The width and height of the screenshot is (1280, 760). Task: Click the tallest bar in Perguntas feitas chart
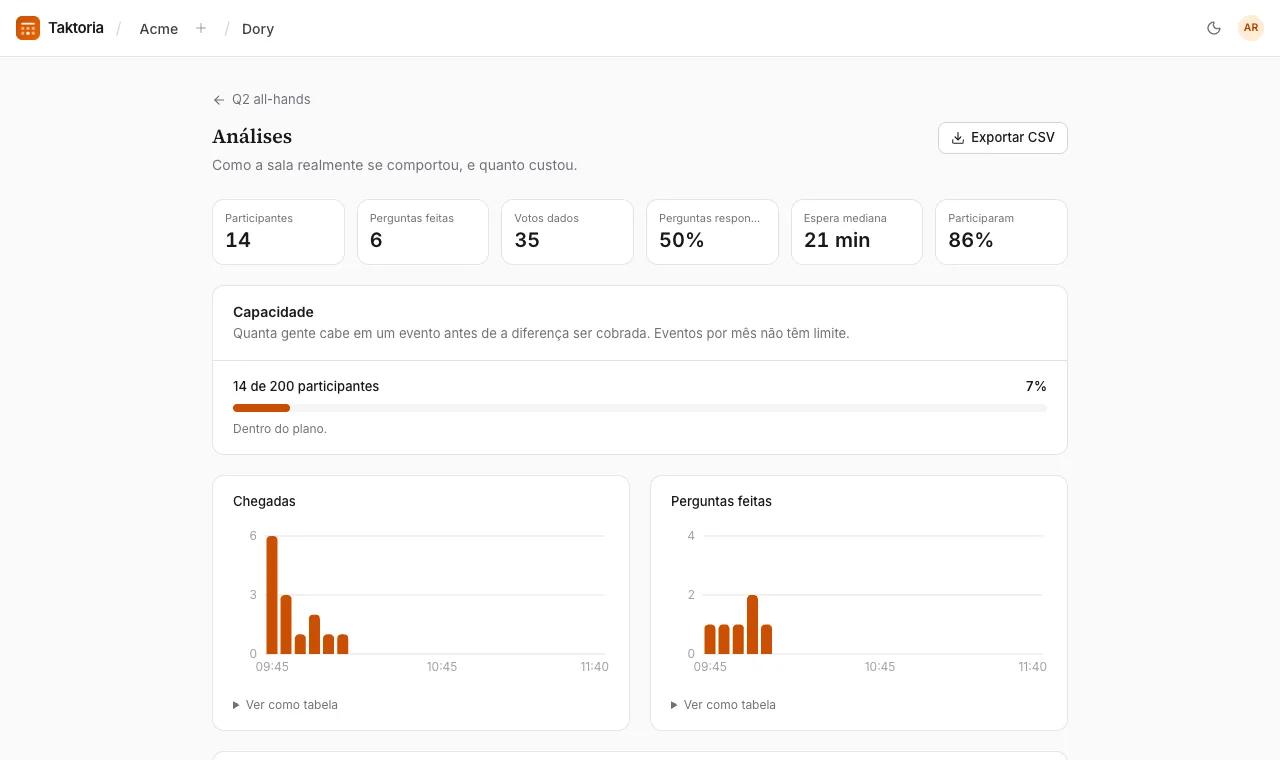[x=752, y=624]
